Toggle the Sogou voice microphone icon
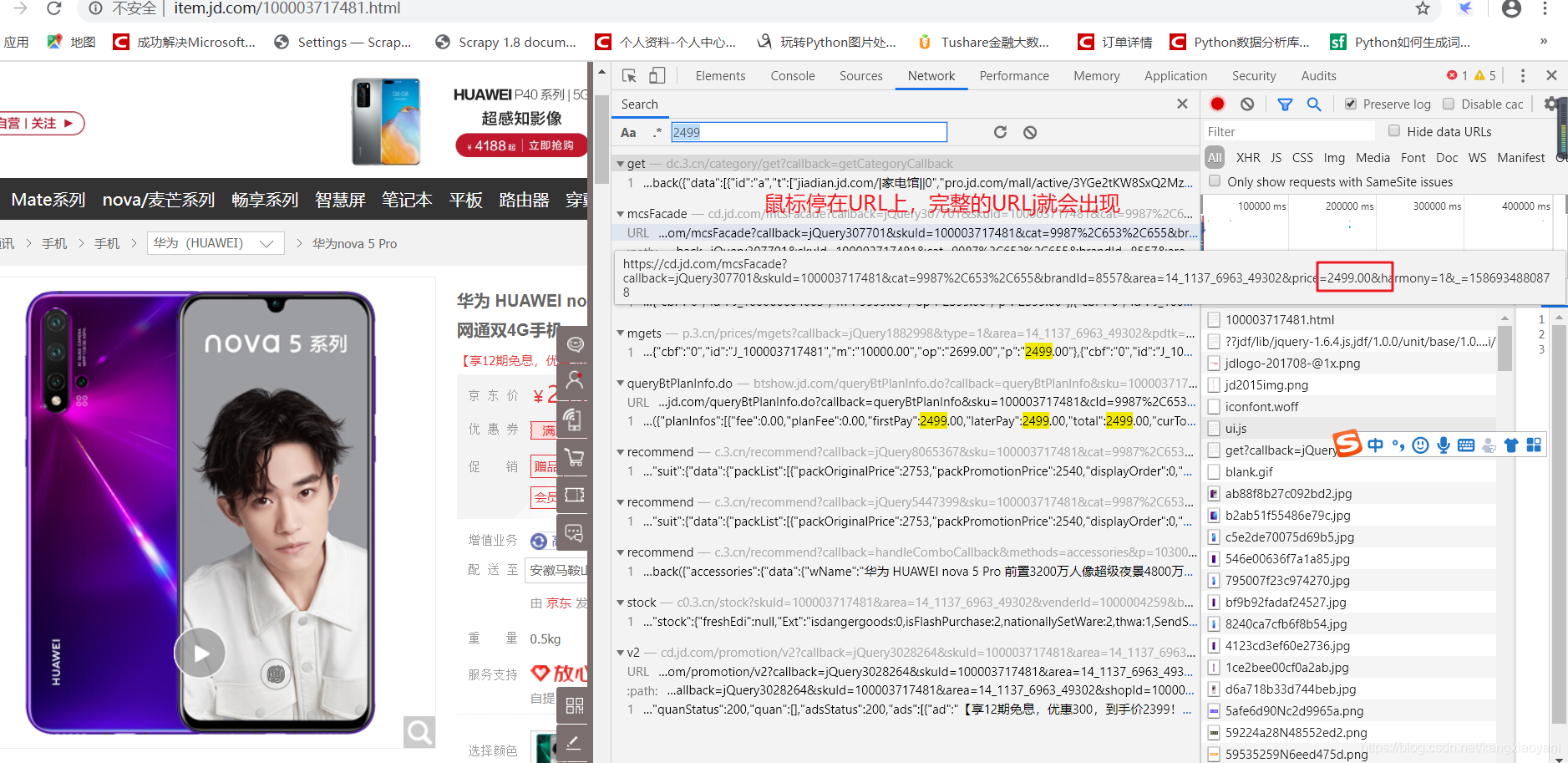This screenshot has height=763, width=1568. coord(1444,445)
